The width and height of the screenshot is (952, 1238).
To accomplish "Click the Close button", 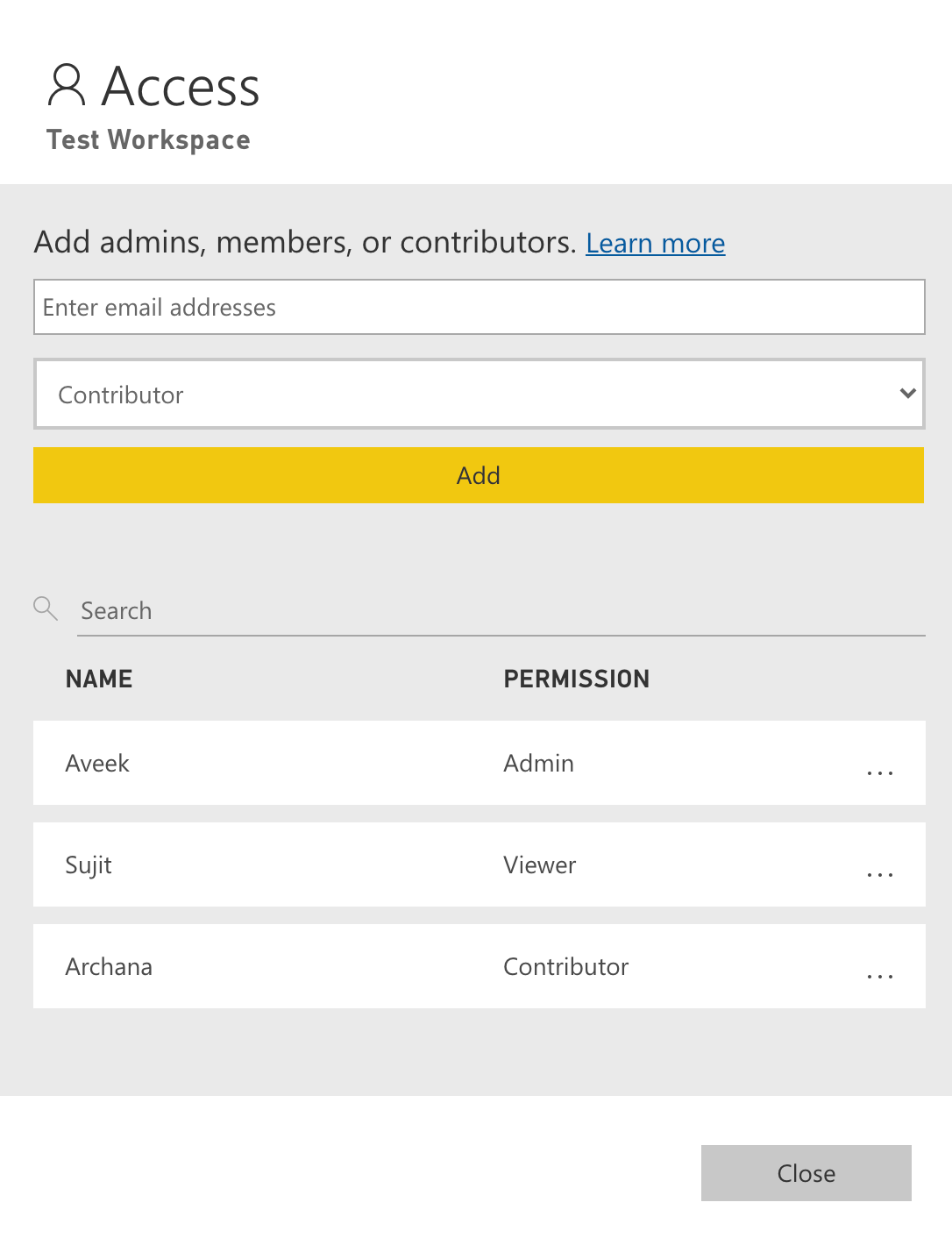I will tap(806, 1173).
